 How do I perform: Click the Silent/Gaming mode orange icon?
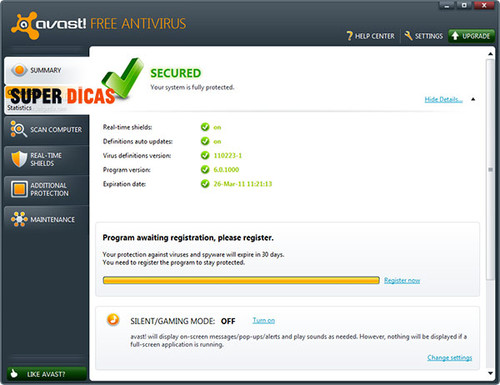[x=113, y=319]
